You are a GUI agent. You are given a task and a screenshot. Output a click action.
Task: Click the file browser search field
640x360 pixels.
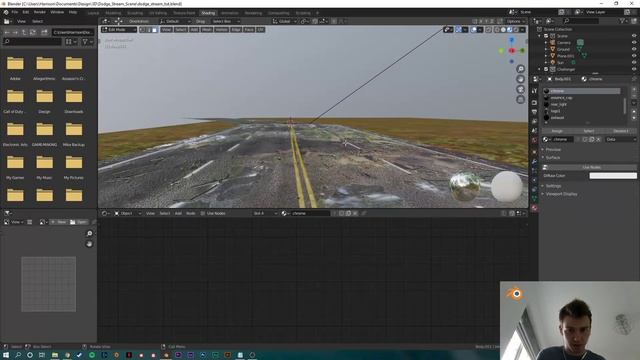tap(32, 42)
